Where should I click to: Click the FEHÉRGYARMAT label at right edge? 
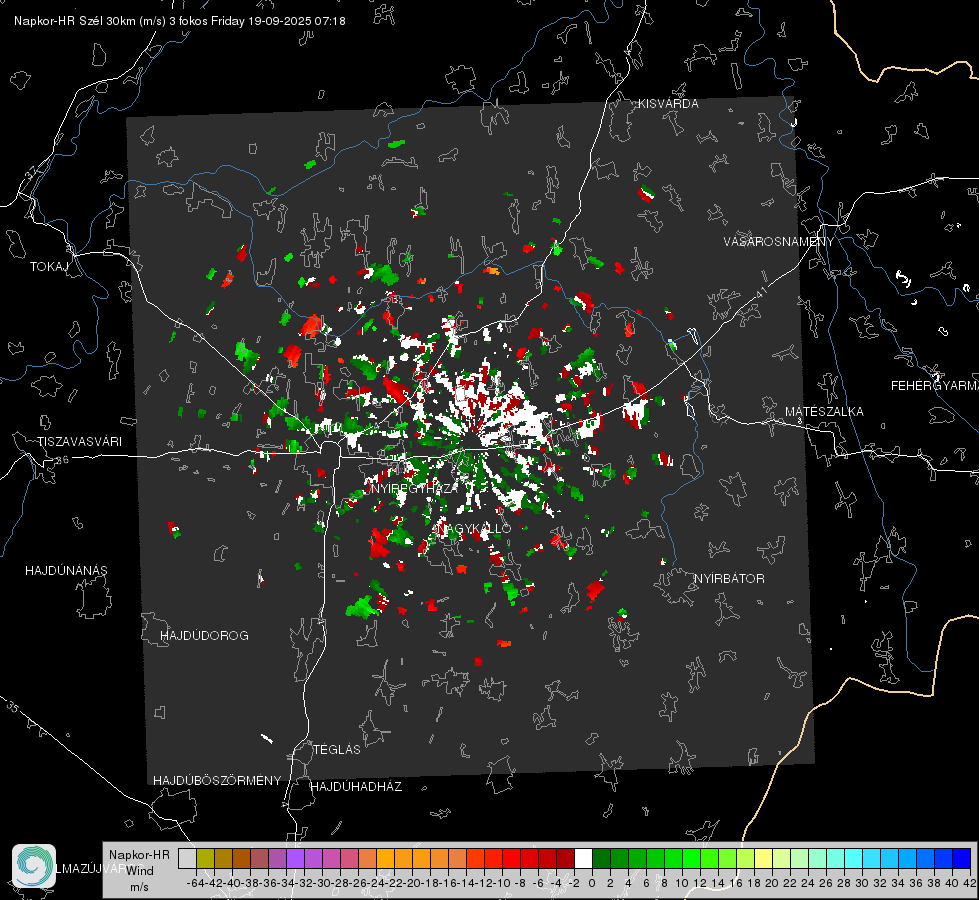pyautogui.click(x=934, y=386)
